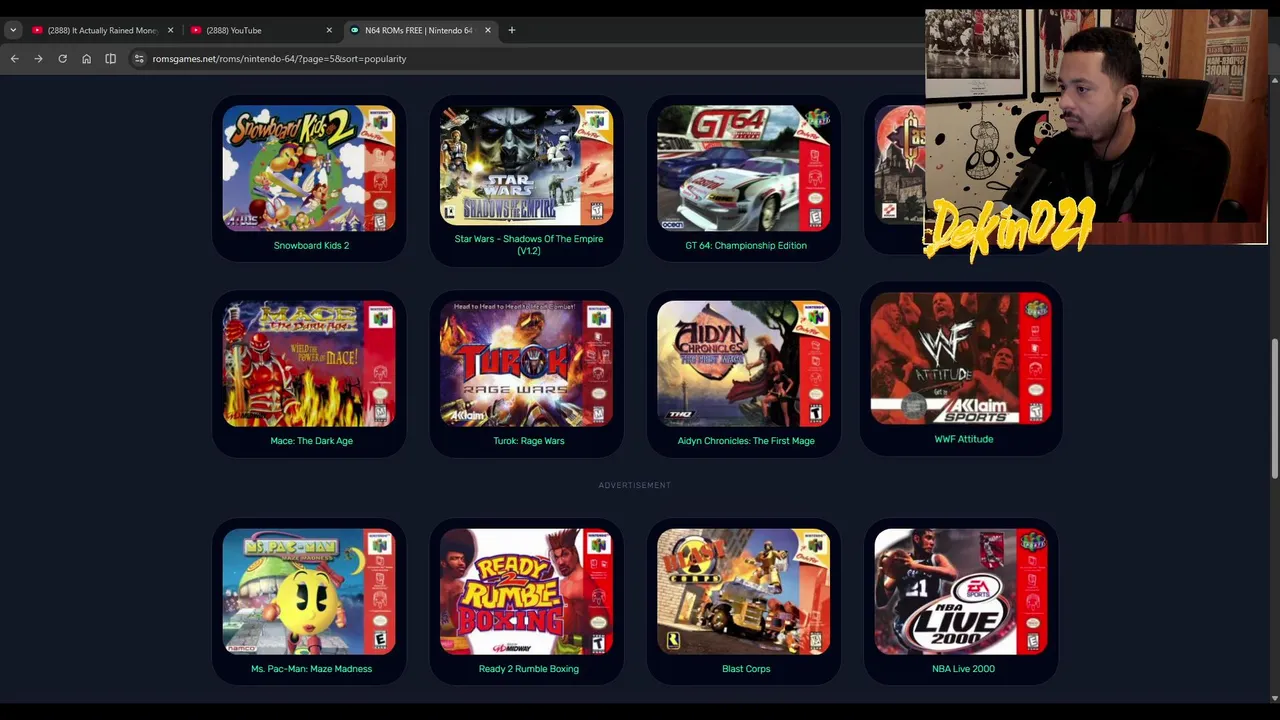
Task: Open Turok: Rage Wars cover image
Action: click(526, 364)
